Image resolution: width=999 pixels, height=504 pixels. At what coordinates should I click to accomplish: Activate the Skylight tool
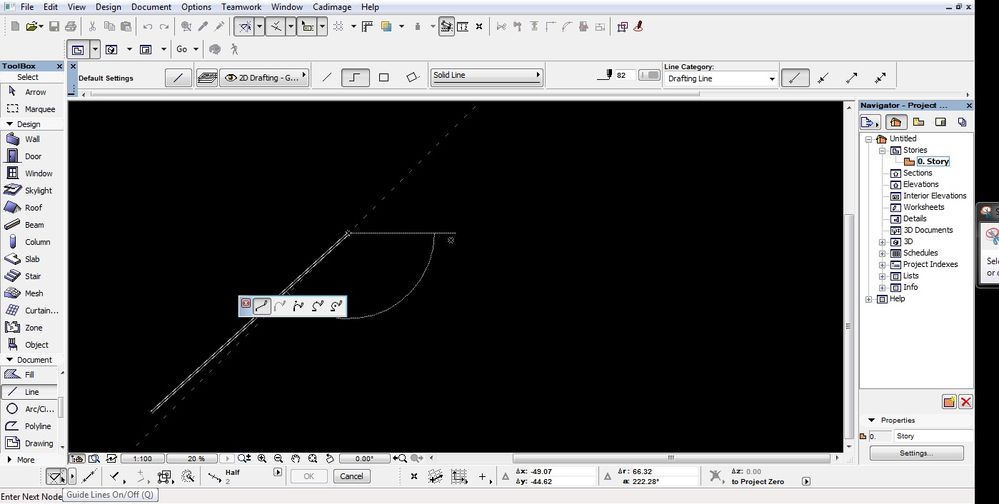click(32, 191)
